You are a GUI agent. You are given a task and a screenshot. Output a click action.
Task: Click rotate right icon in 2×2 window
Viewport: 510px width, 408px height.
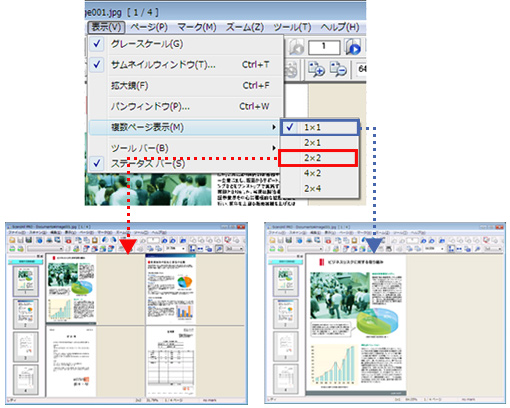coord(114,240)
